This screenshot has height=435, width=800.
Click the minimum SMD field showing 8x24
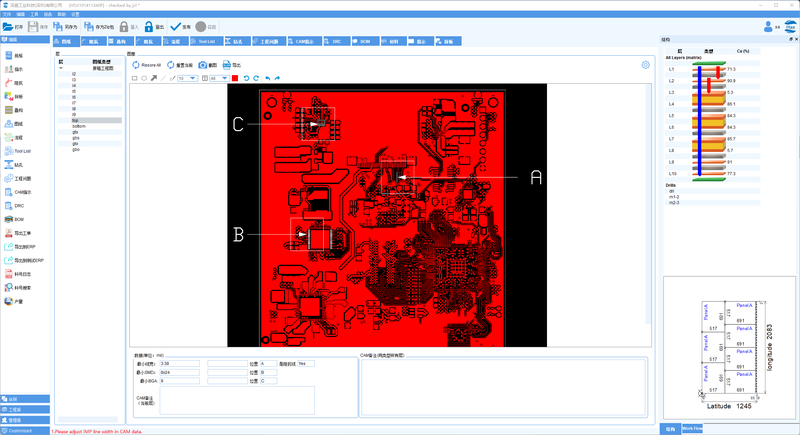pos(180,372)
